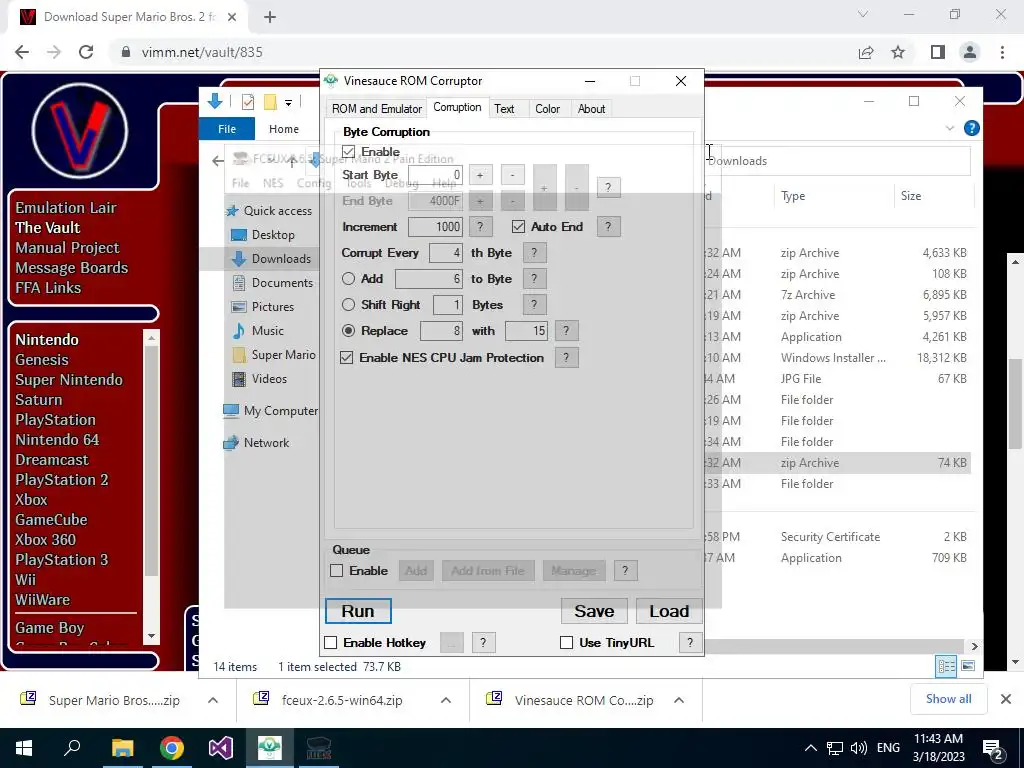The width and height of the screenshot is (1024, 768).
Task: Expand Vinesauce ROM Co zip download options
Action: pyautogui.click(x=679, y=700)
